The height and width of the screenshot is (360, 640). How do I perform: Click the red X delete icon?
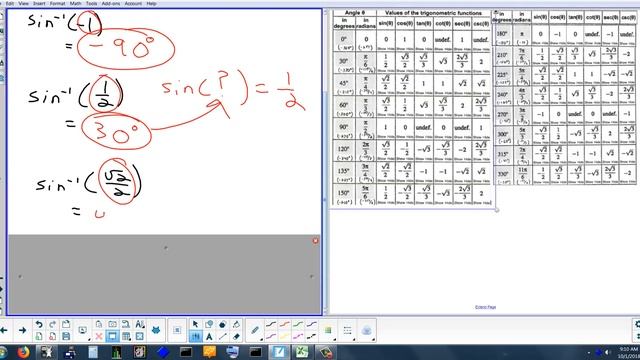tap(99, 336)
